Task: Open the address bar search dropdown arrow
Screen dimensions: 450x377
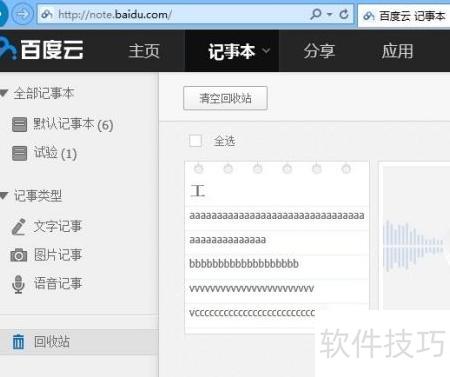Action: [330, 14]
